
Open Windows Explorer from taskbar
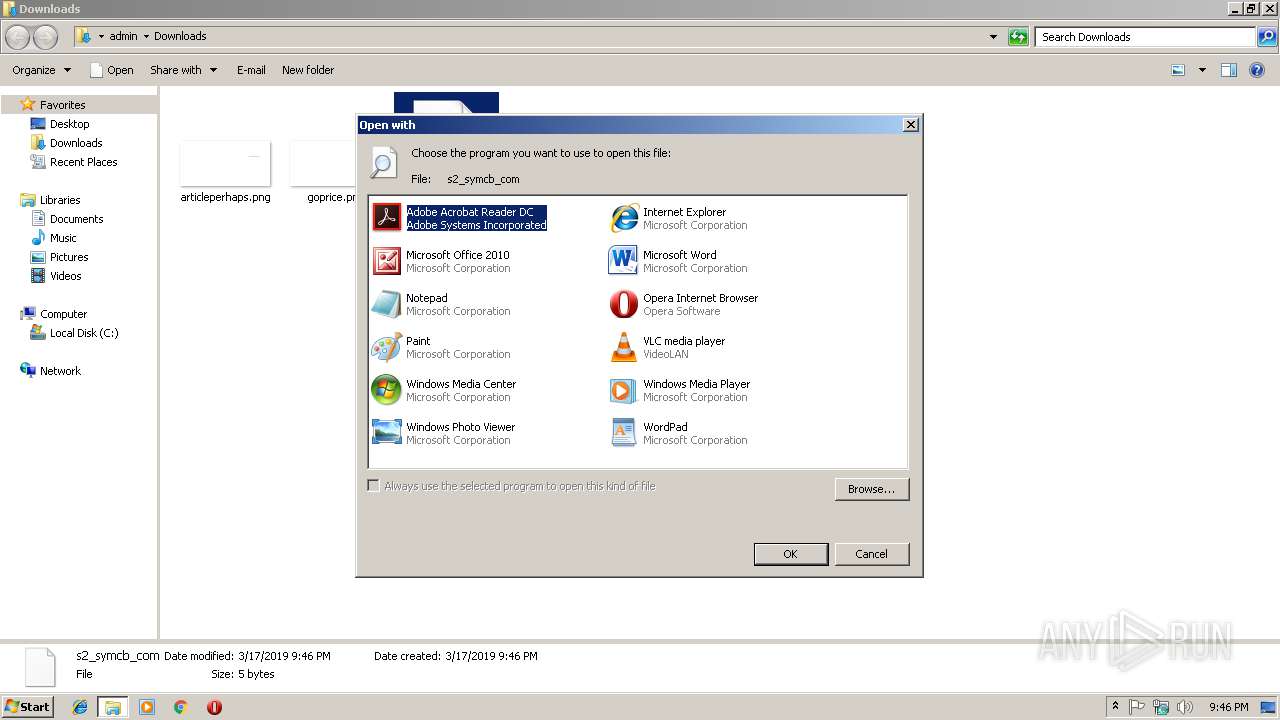click(113, 707)
